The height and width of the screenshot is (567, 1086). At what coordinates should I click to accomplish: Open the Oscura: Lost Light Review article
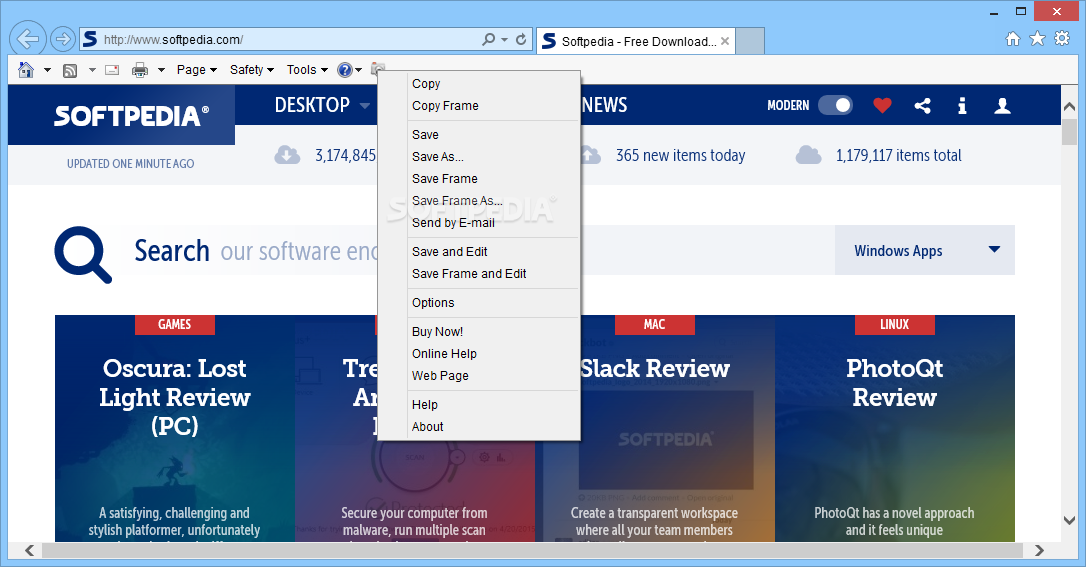tap(175, 397)
